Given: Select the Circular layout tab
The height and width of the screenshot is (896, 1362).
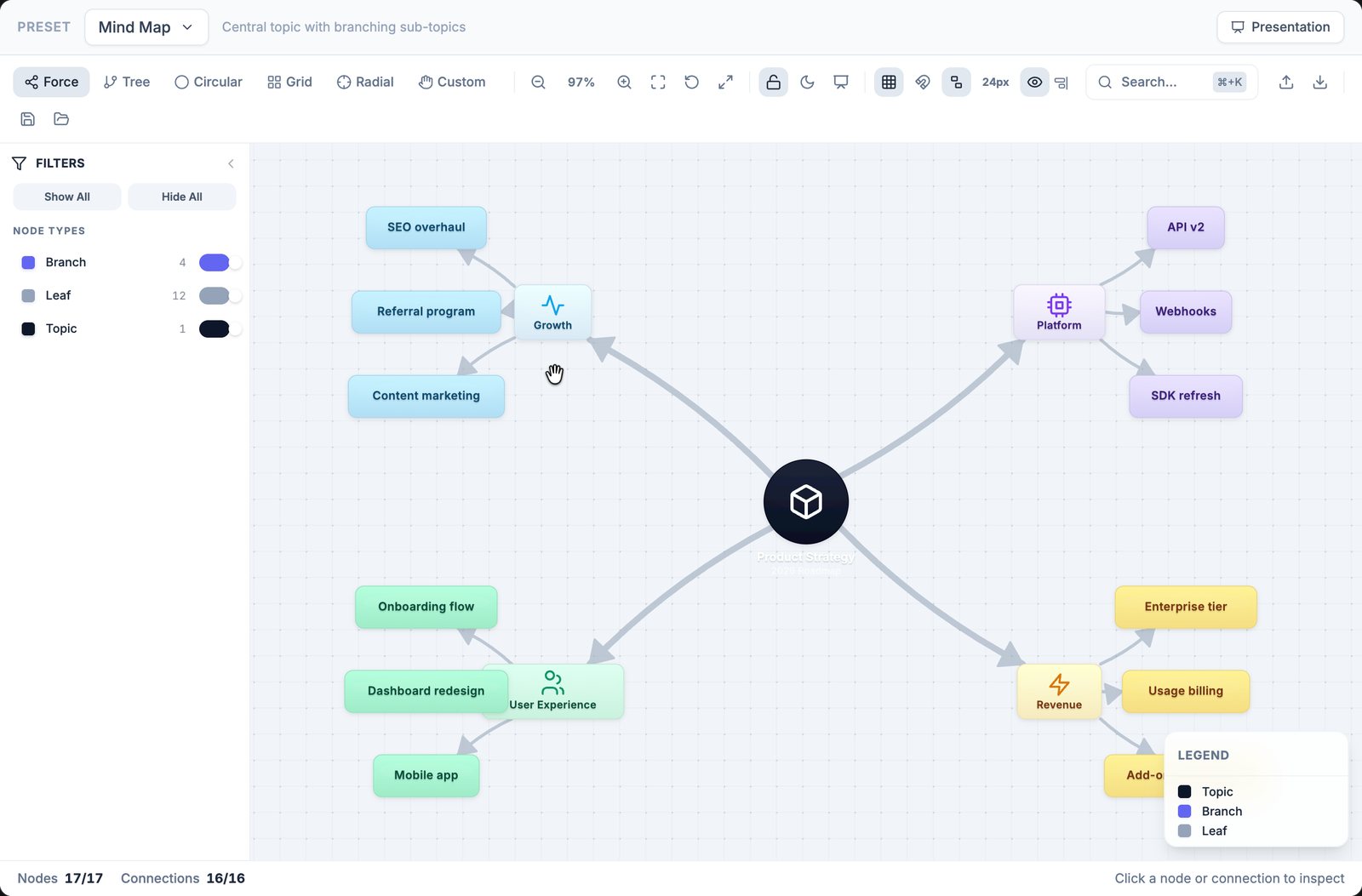Looking at the screenshot, I should 209,82.
